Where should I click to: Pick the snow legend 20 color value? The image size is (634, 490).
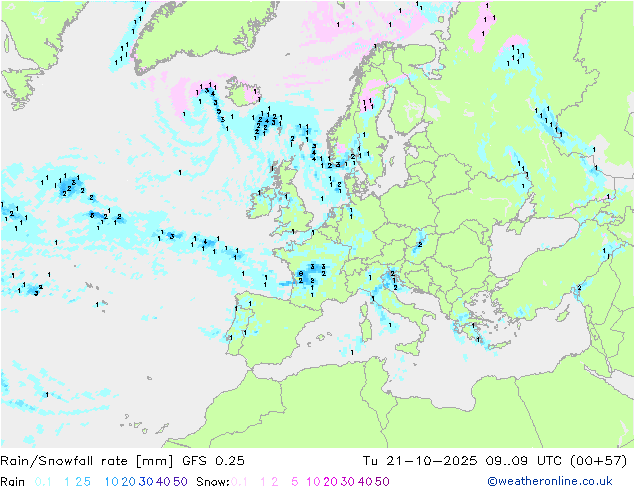[330, 482]
